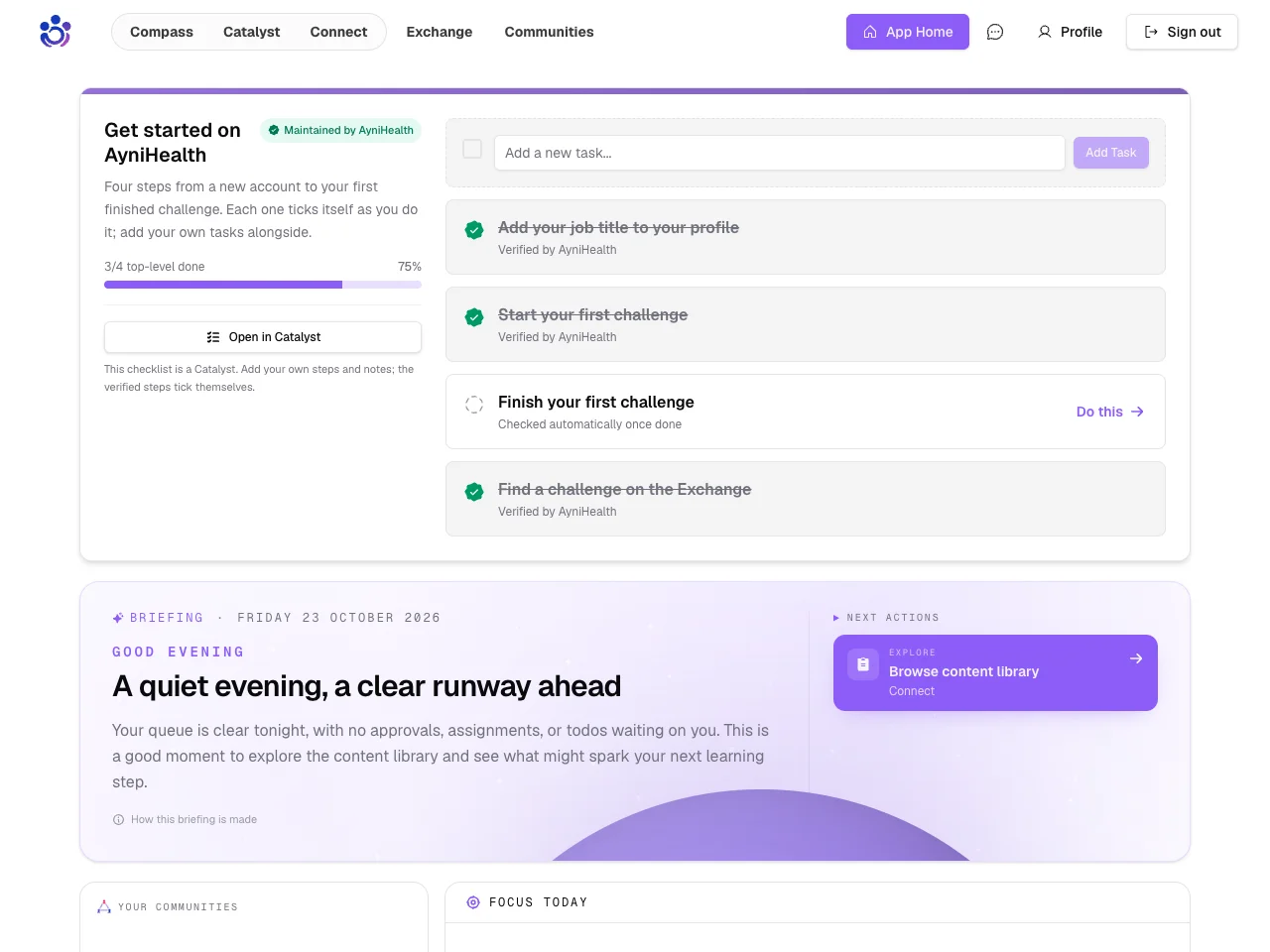Switch to the Catalyst tab
This screenshot has width=1270, height=952.
[x=252, y=32]
